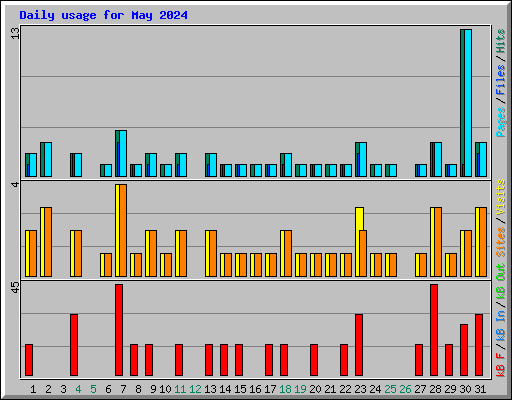Click the cyan hits bar for day 23
512x400 pixels.
point(363,159)
